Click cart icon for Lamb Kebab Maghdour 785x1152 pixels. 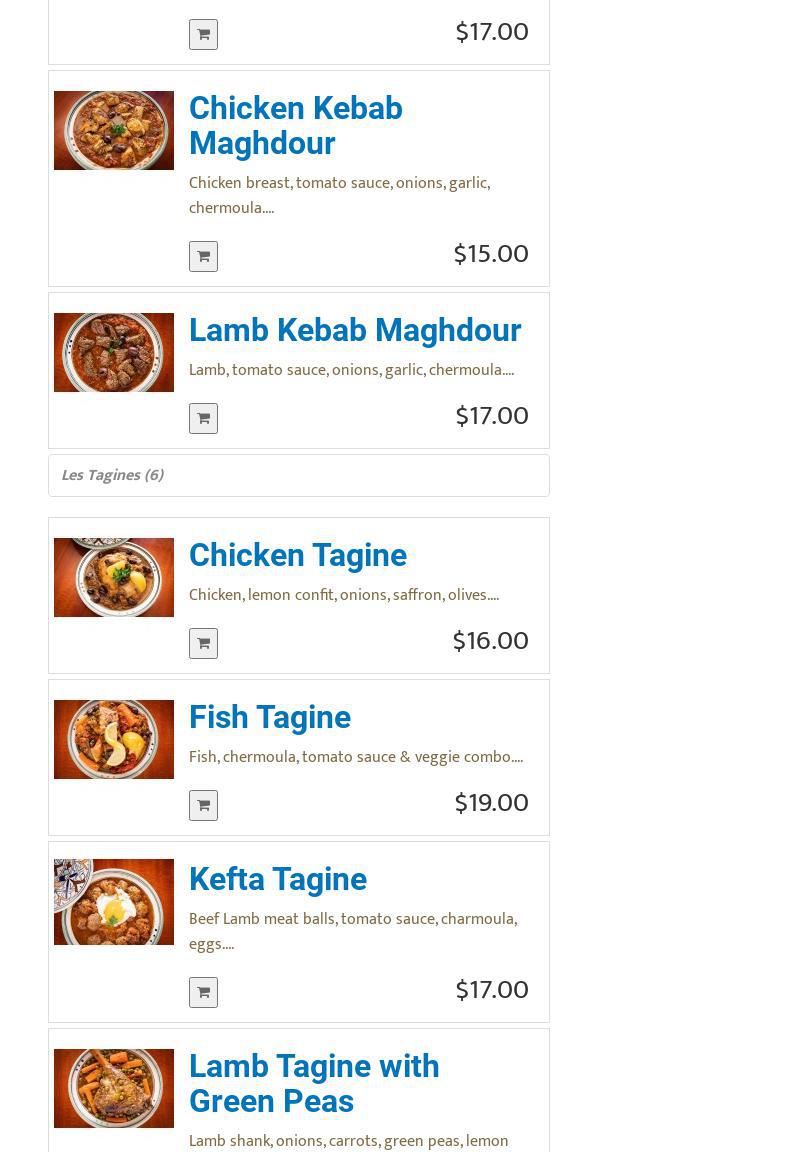pyautogui.click(x=203, y=418)
